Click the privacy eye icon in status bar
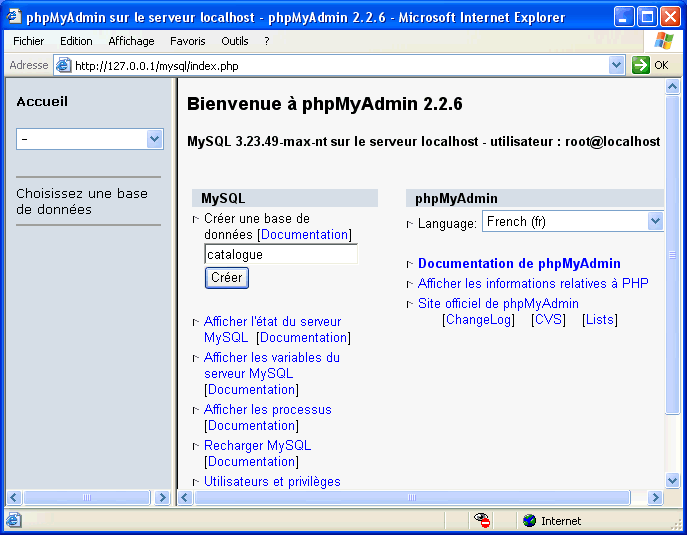Viewport: 687px width, 535px height. pyautogui.click(x=482, y=521)
